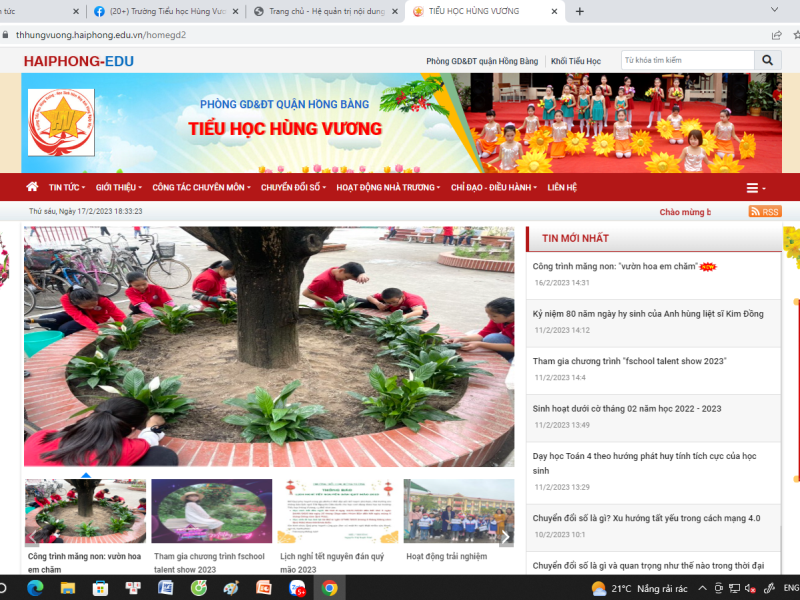Open the LIÊN HỆ menu item
The width and height of the screenshot is (800, 600).
tap(563, 188)
